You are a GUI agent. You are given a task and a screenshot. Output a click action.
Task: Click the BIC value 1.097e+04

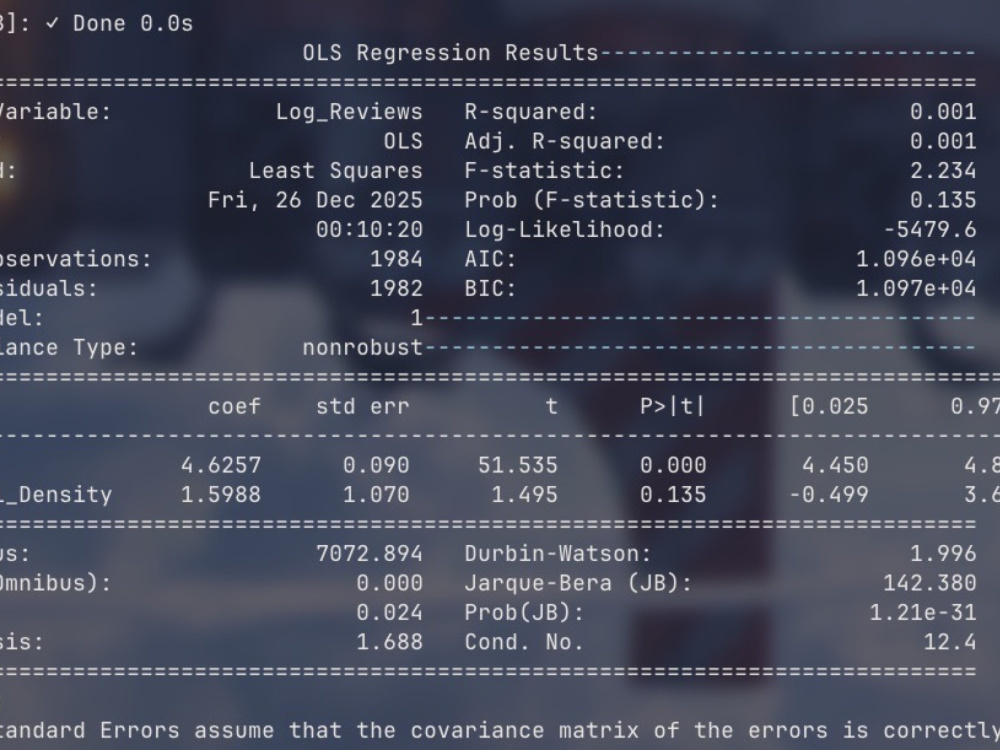916,288
